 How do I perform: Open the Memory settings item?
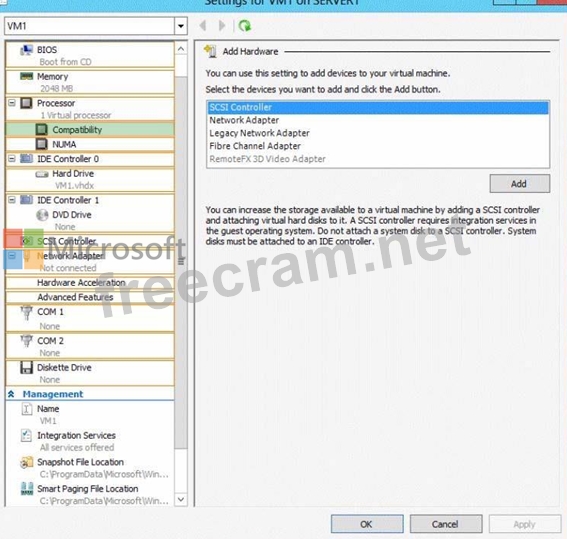pyautogui.click(x=90, y=82)
